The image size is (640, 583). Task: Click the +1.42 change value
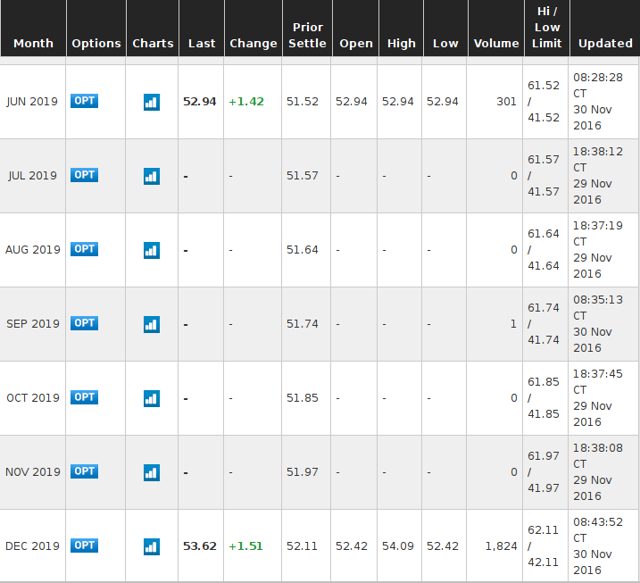click(x=246, y=101)
